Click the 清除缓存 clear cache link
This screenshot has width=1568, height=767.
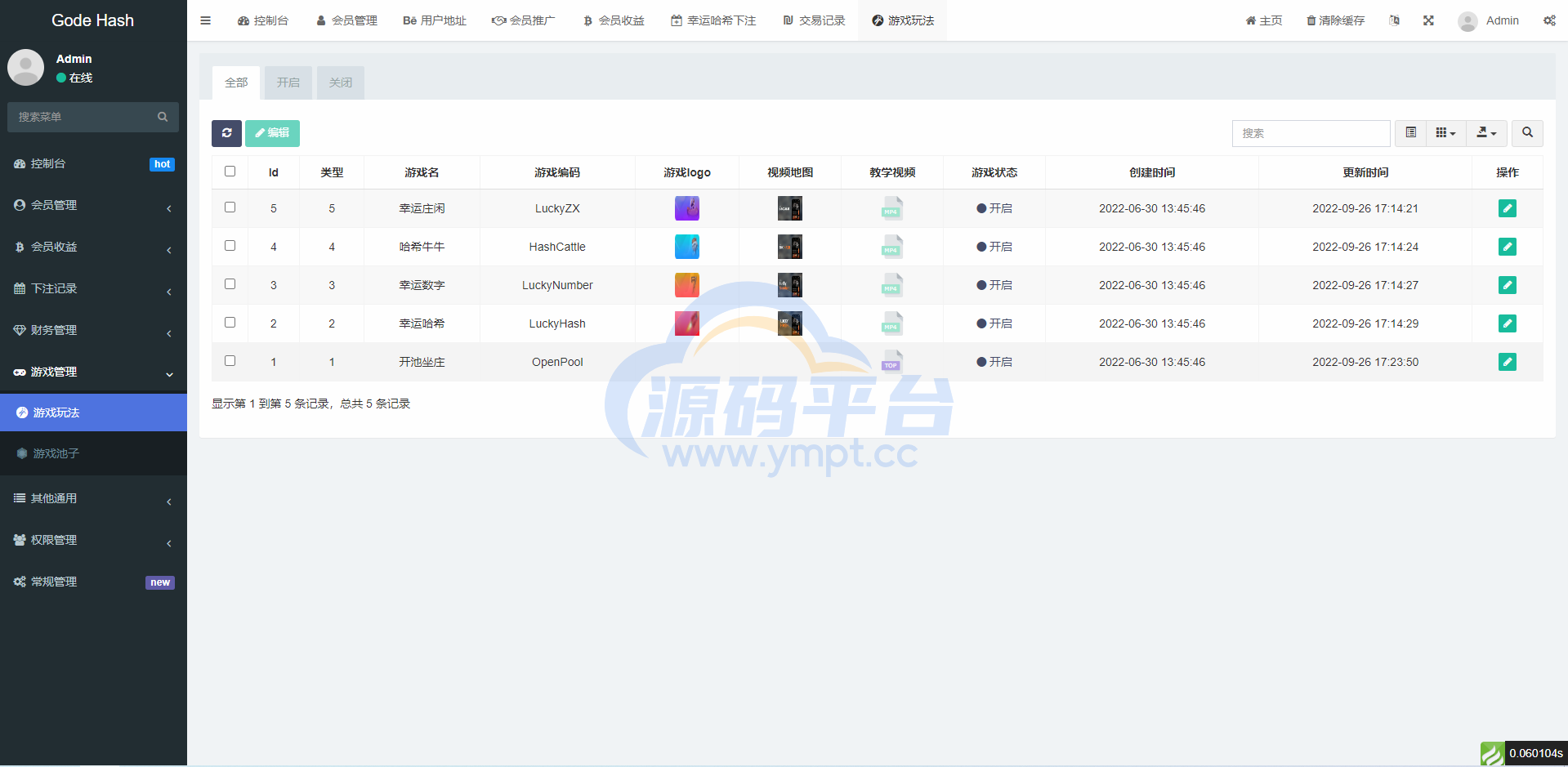pyautogui.click(x=1335, y=20)
